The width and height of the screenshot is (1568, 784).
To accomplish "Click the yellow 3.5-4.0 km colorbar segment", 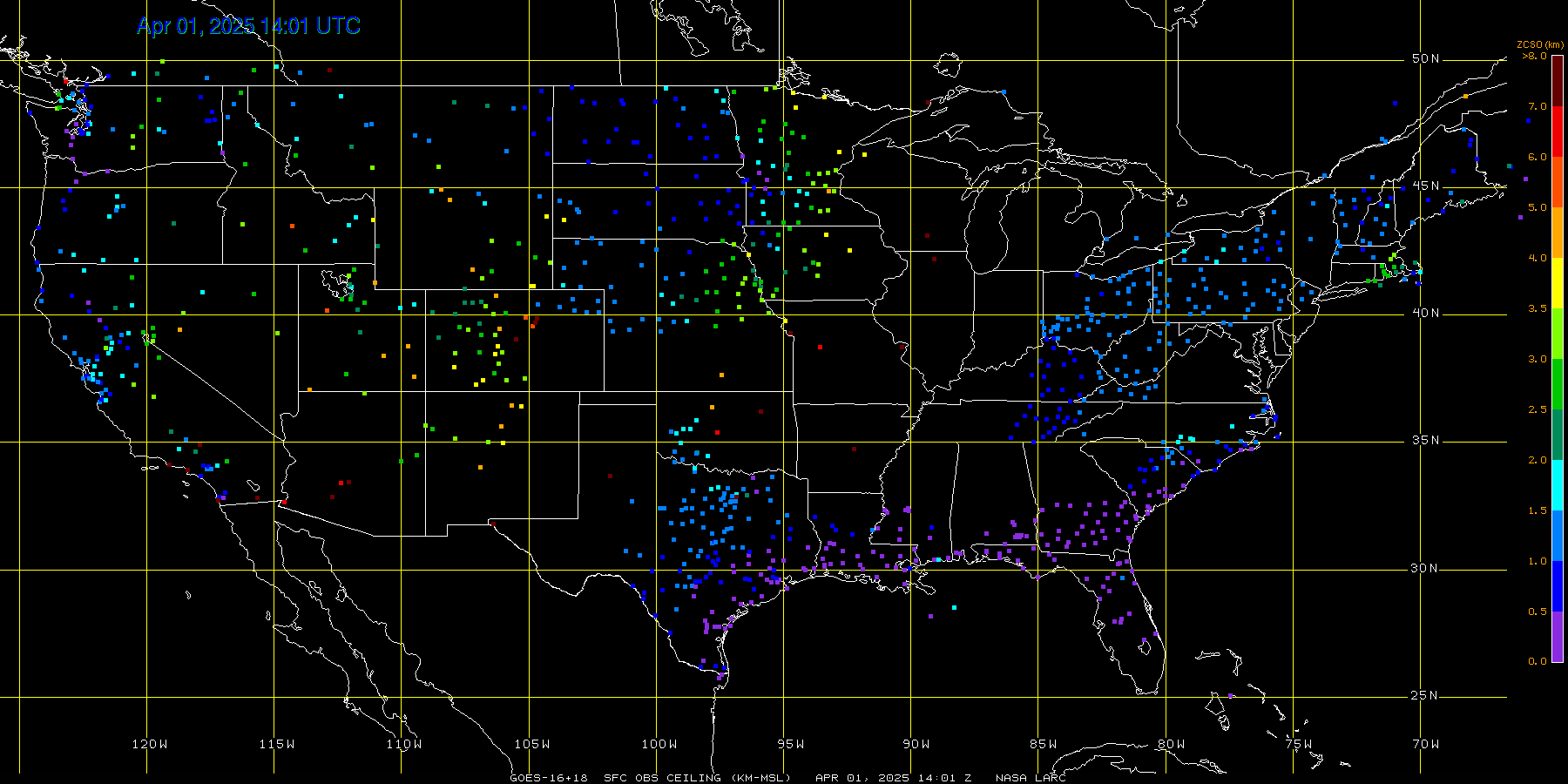I will coord(1558,283).
